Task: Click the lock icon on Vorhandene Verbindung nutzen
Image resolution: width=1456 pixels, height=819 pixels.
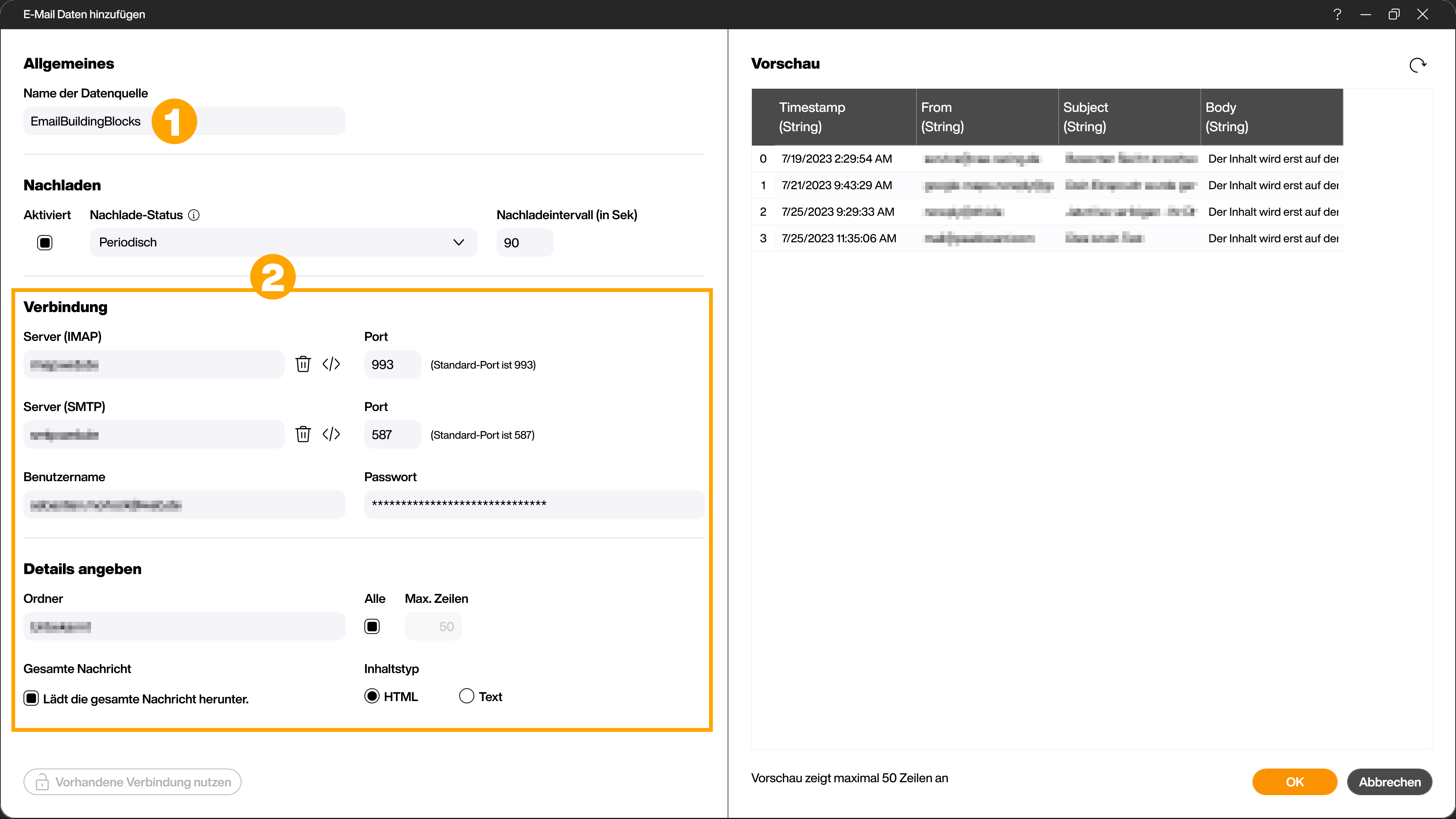Action: (42, 781)
